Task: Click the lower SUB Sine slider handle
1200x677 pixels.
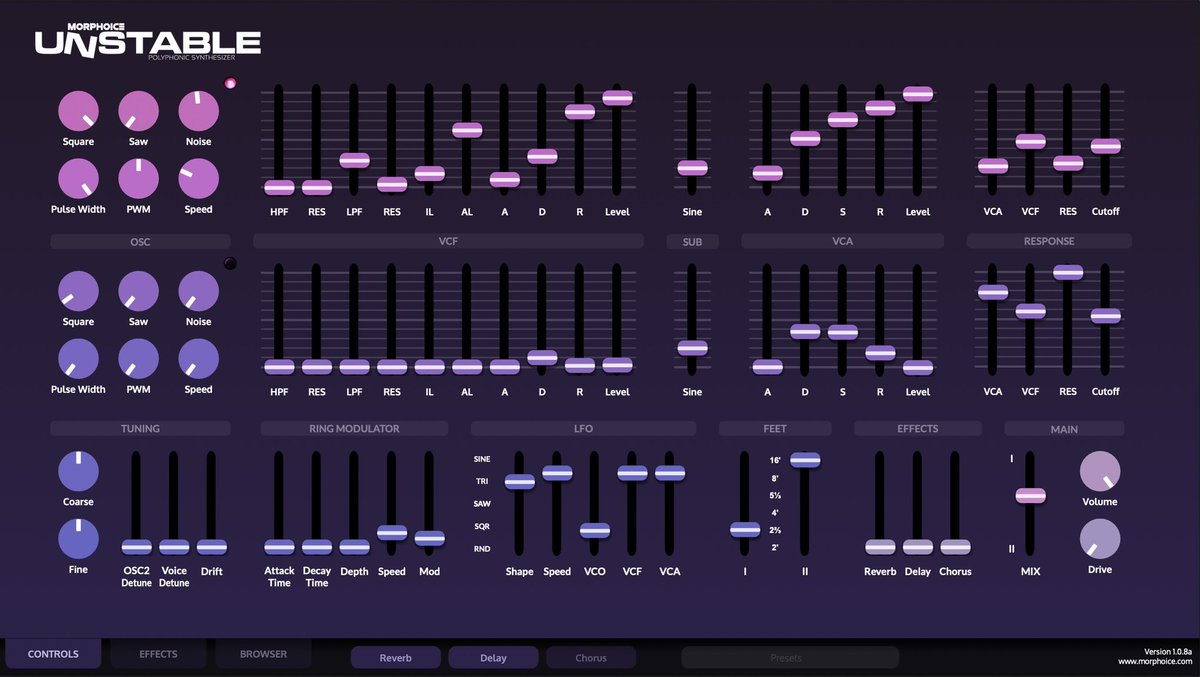Action: [x=692, y=348]
